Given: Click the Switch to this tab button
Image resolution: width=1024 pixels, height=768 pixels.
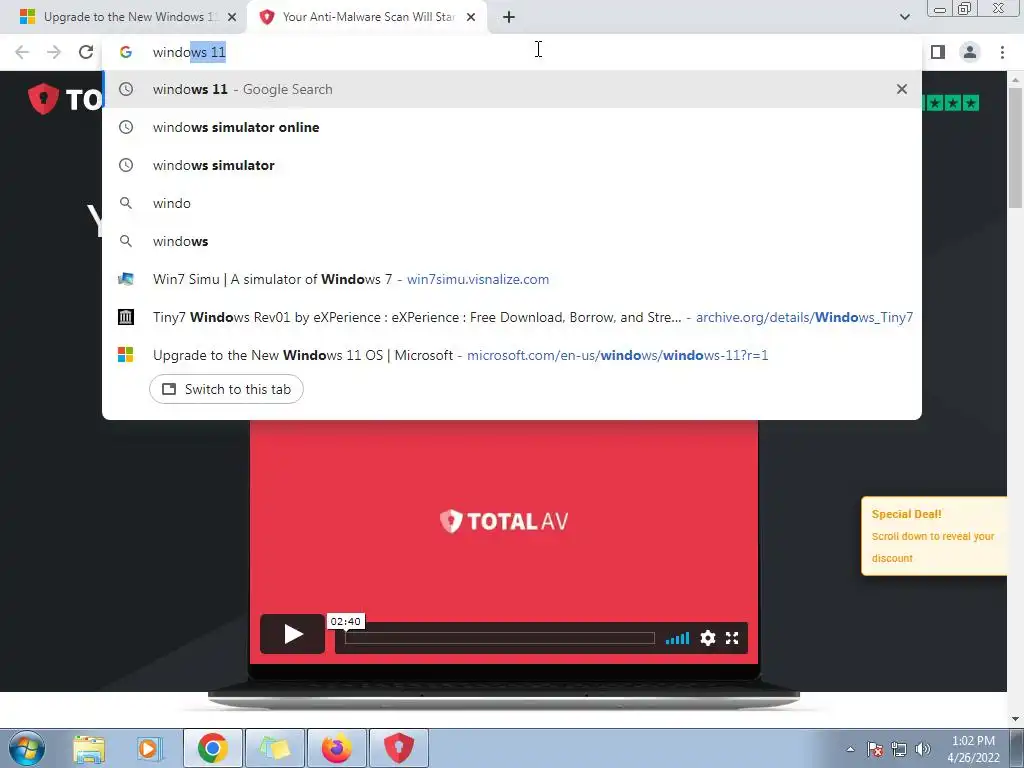Looking at the screenshot, I should 226,389.
